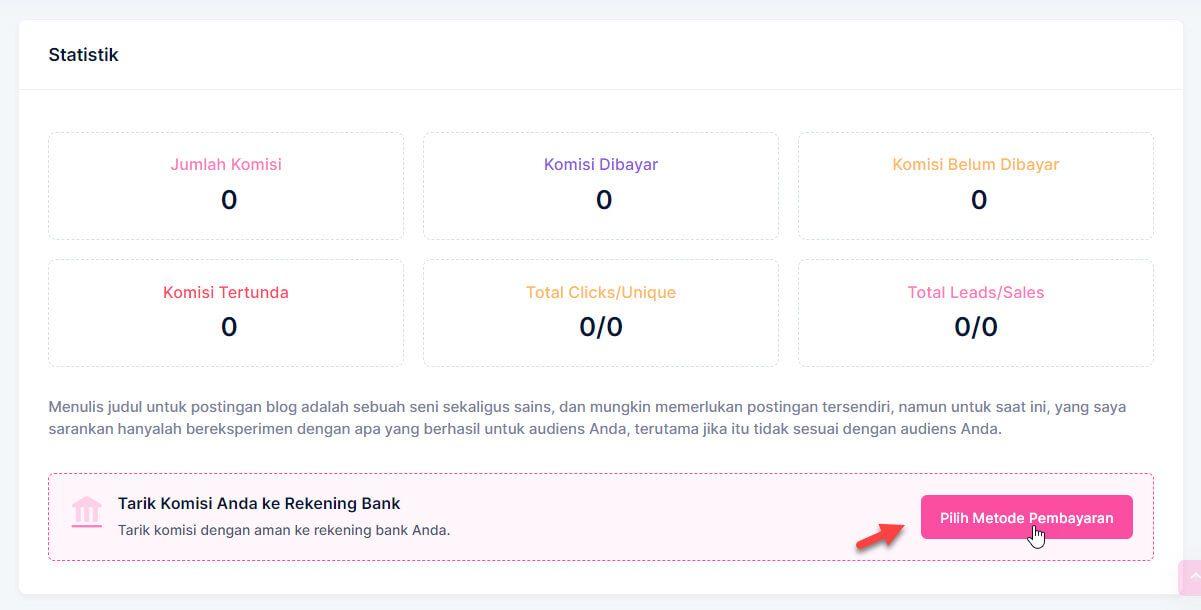Select the Jumlah Komisi label
1201x610 pixels.
click(226, 164)
